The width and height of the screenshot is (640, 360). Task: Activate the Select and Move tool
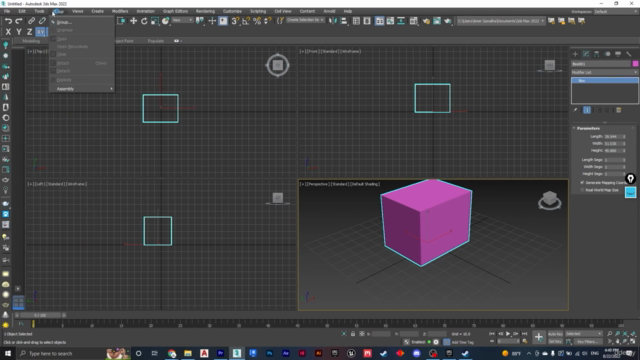[x=133, y=21]
